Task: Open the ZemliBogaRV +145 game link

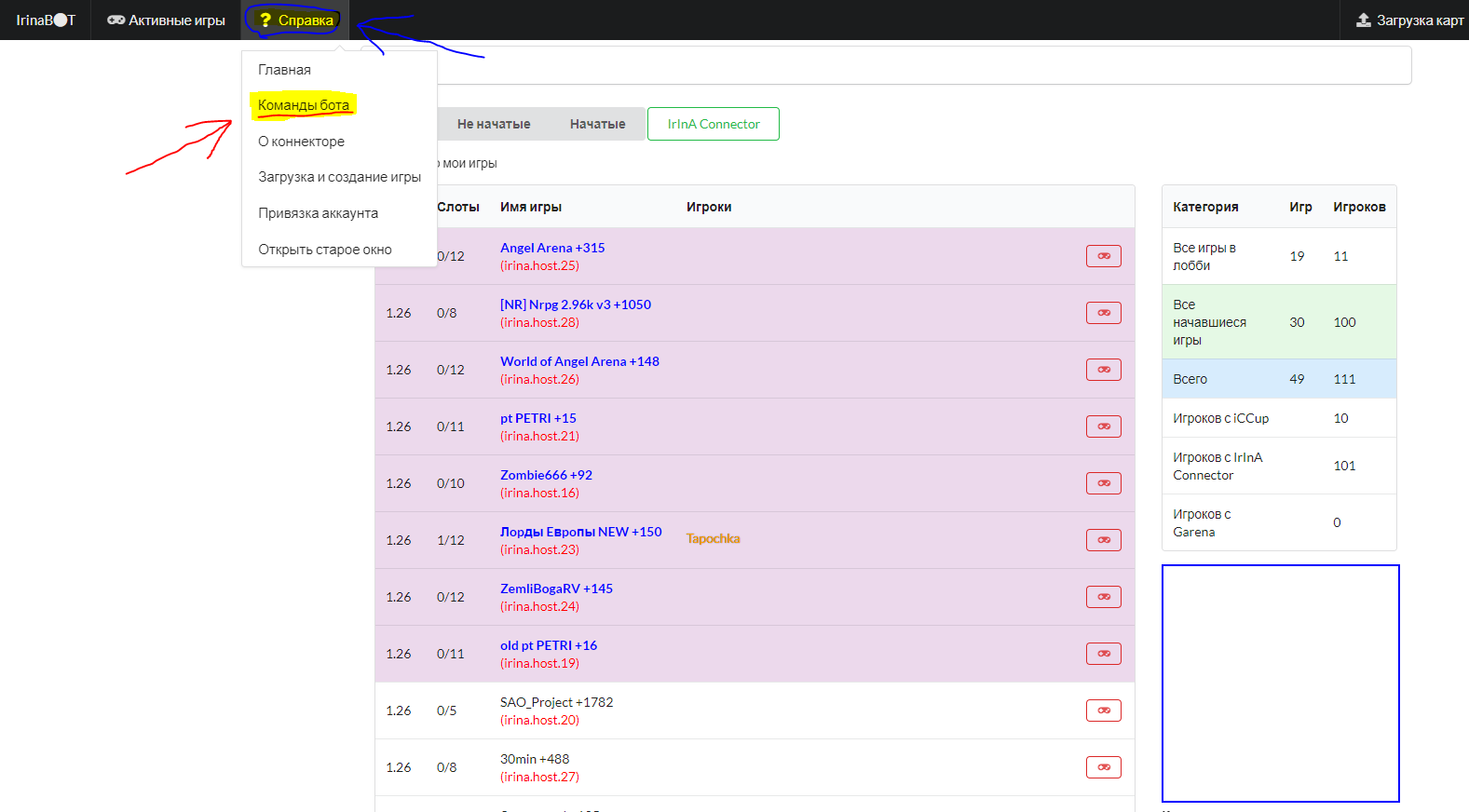Action: (556, 589)
